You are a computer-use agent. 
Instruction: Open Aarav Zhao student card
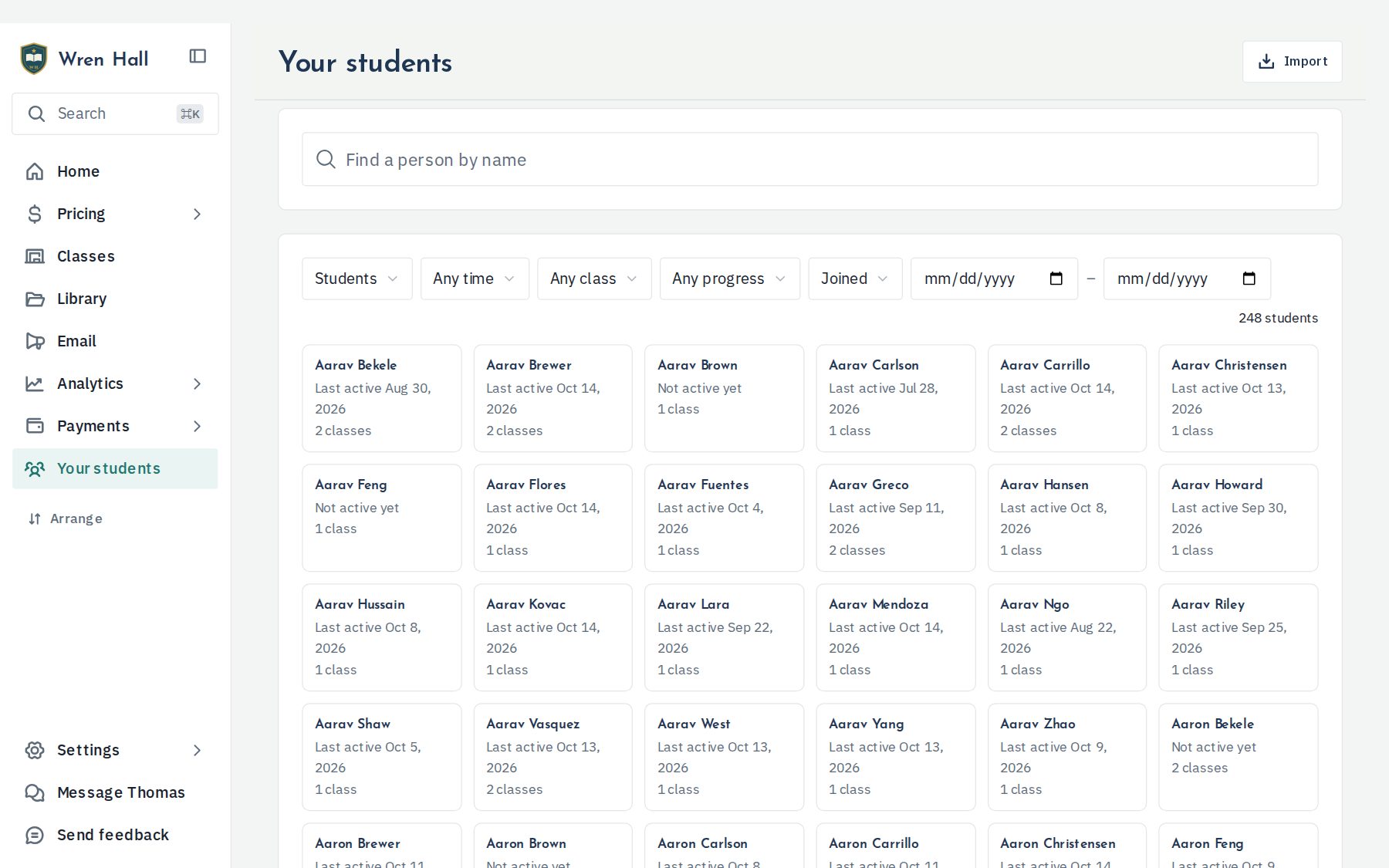point(1066,757)
